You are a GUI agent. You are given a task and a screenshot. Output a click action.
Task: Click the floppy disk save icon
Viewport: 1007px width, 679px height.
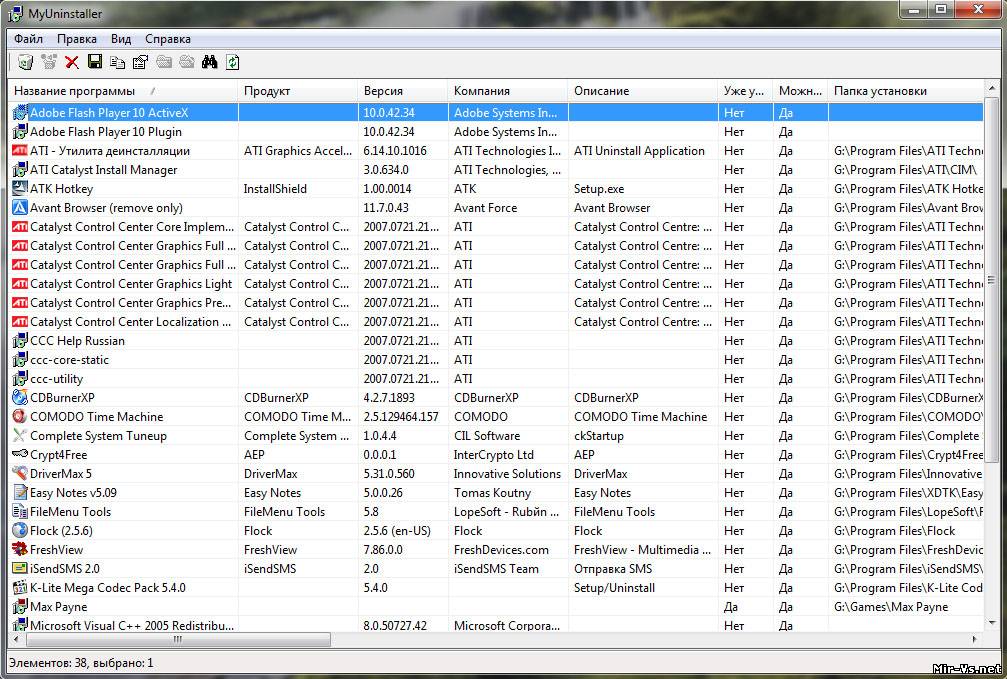(x=95, y=62)
